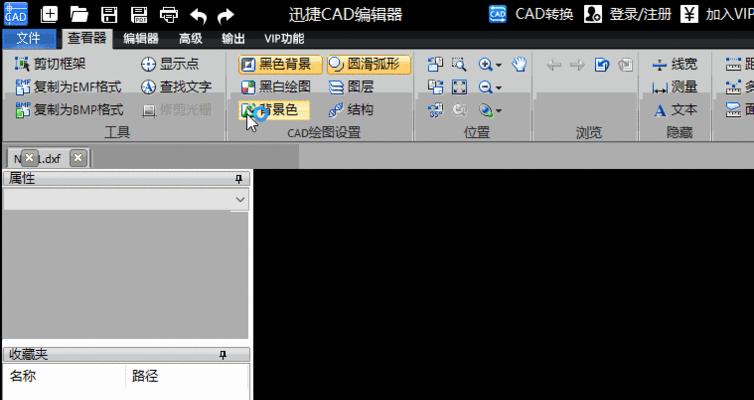Open the 文件 file menu
Screen dimensions: 754x400
pyautogui.click(x=28, y=38)
